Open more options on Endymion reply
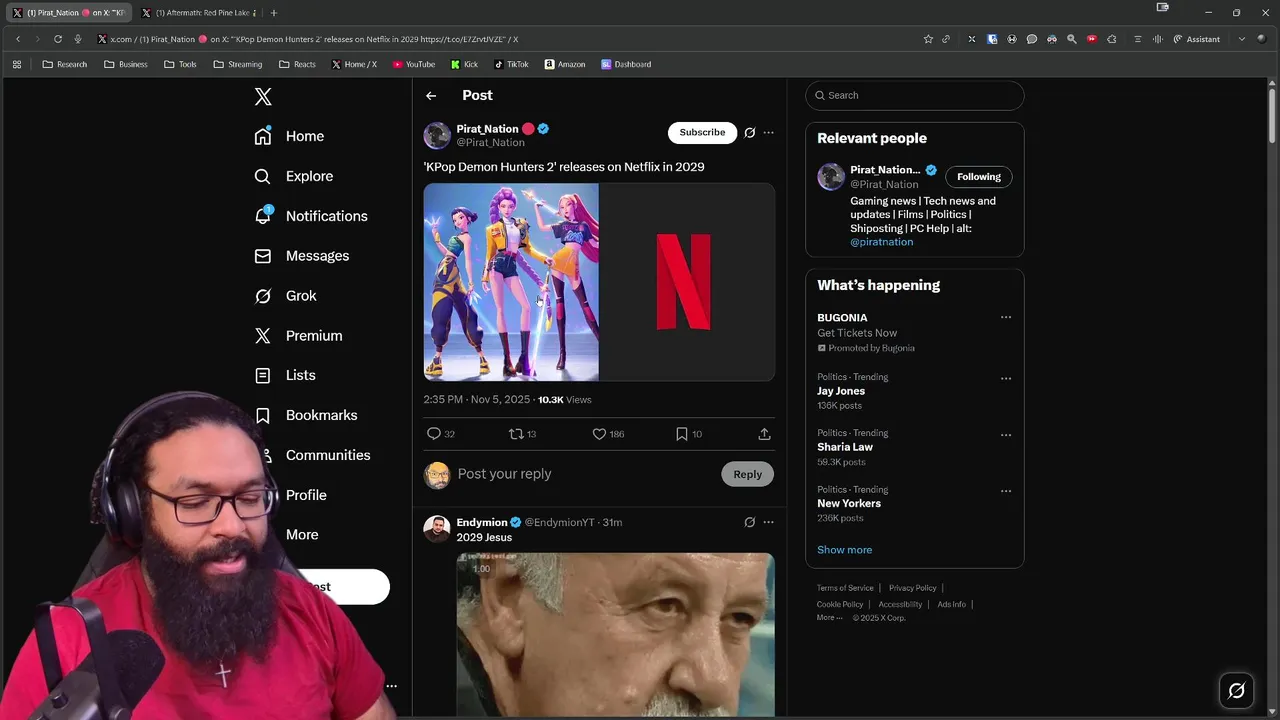Screen dimensions: 1280x720 (768, 522)
